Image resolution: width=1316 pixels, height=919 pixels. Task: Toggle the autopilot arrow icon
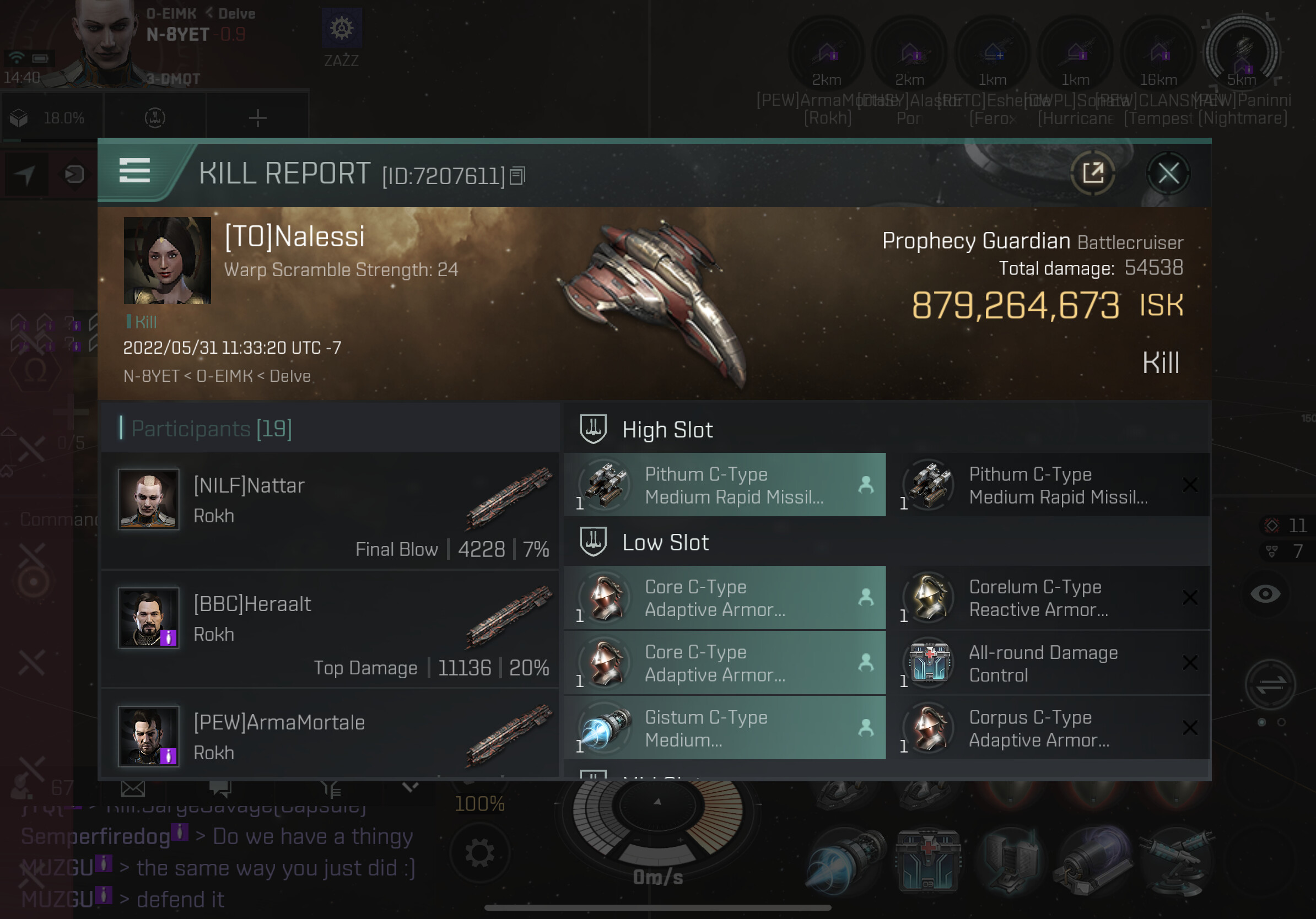pyautogui.click(x=25, y=174)
